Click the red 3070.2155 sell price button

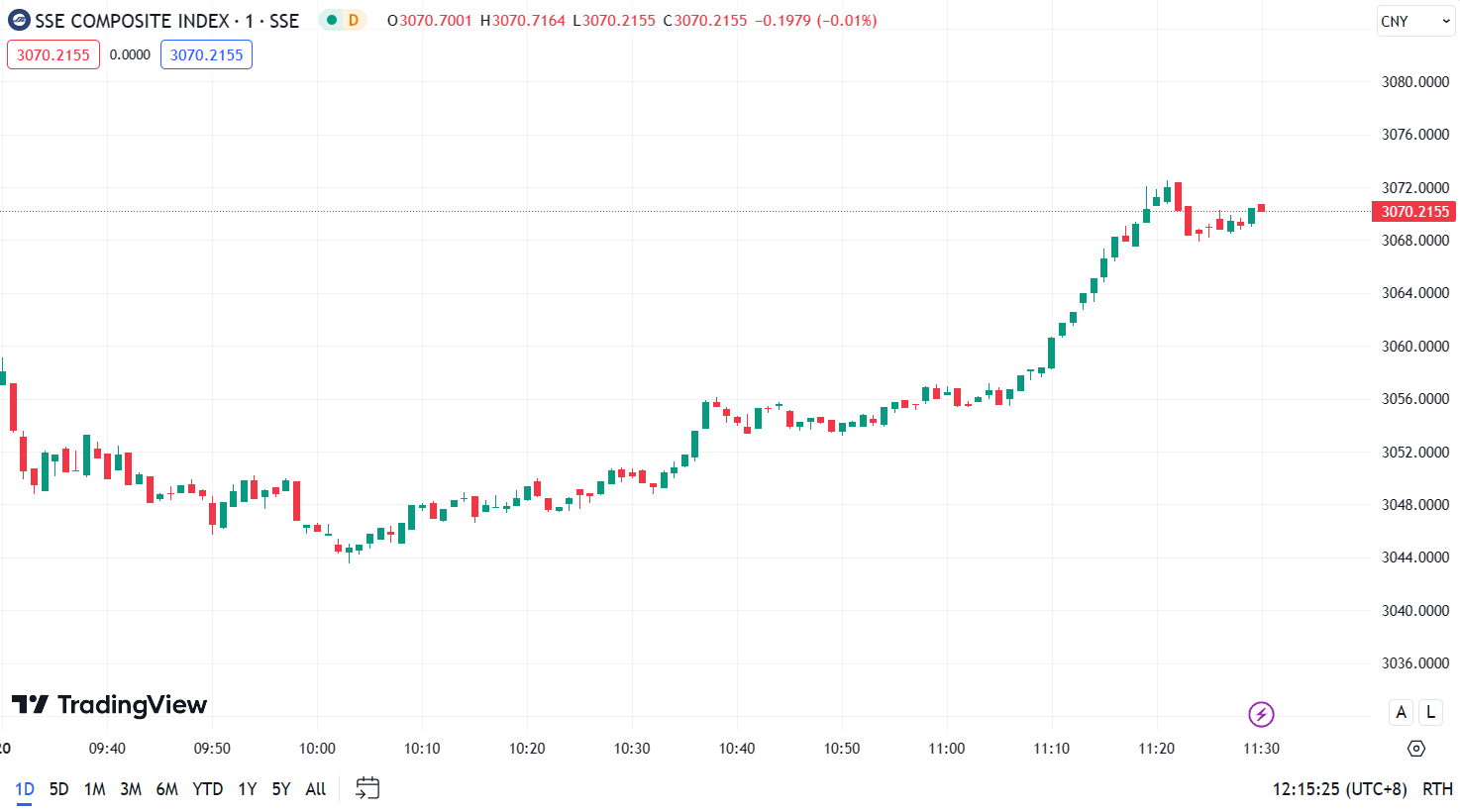pos(53,54)
